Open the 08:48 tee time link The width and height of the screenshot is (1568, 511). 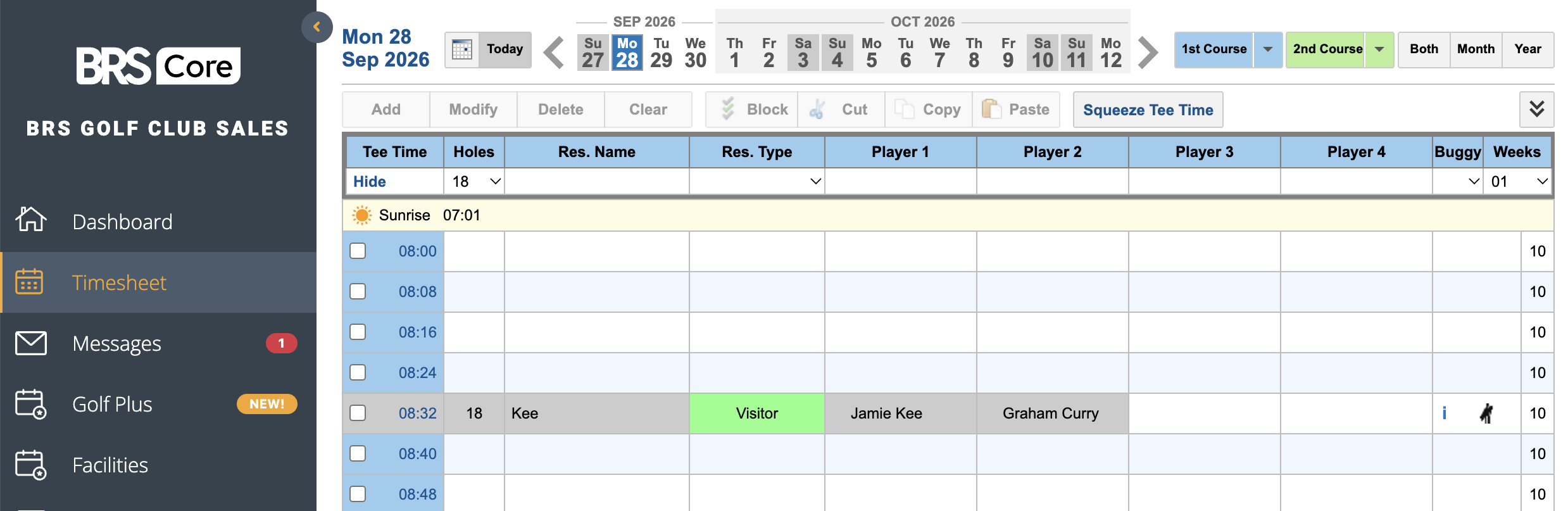(x=418, y=494)
